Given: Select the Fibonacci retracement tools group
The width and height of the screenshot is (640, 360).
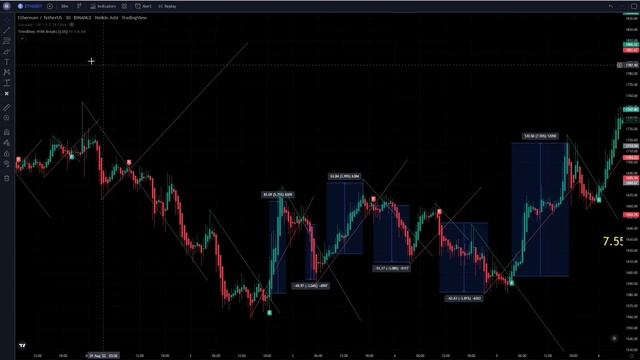Looking at the screenshot, I should point(7,41).
